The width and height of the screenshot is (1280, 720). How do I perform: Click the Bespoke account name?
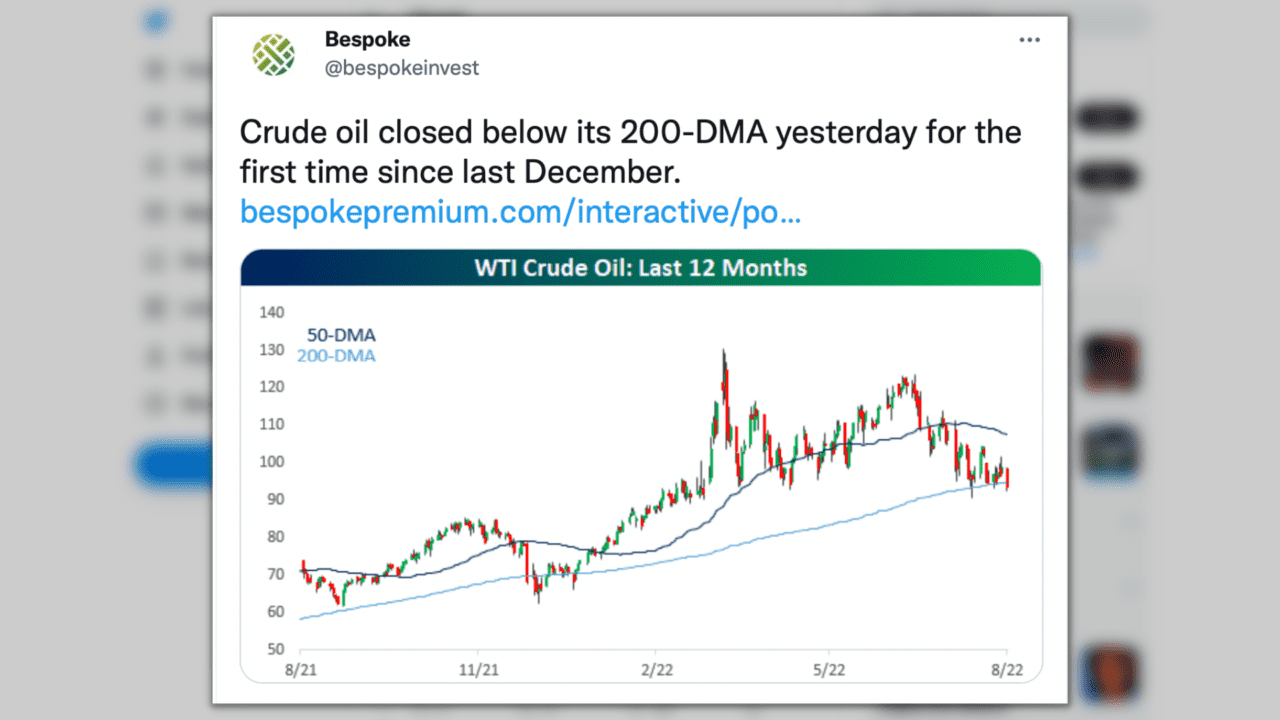(367, 40)
